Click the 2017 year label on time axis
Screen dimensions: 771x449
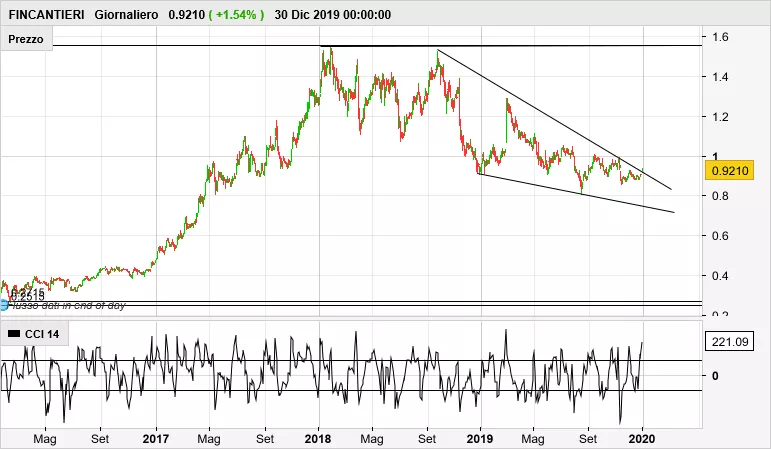click(155, 439)
